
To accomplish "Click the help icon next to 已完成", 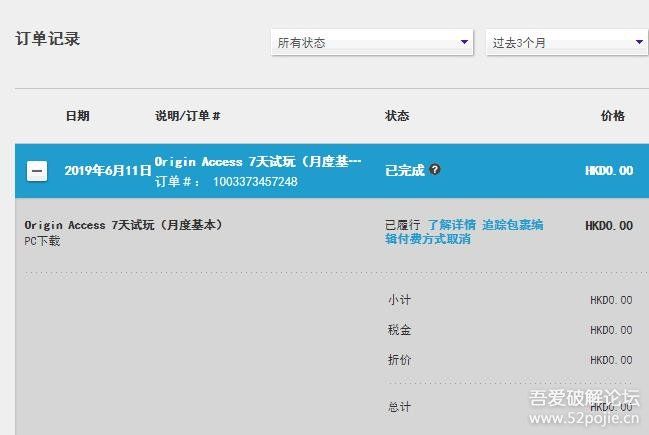I will tap(435, 169).
